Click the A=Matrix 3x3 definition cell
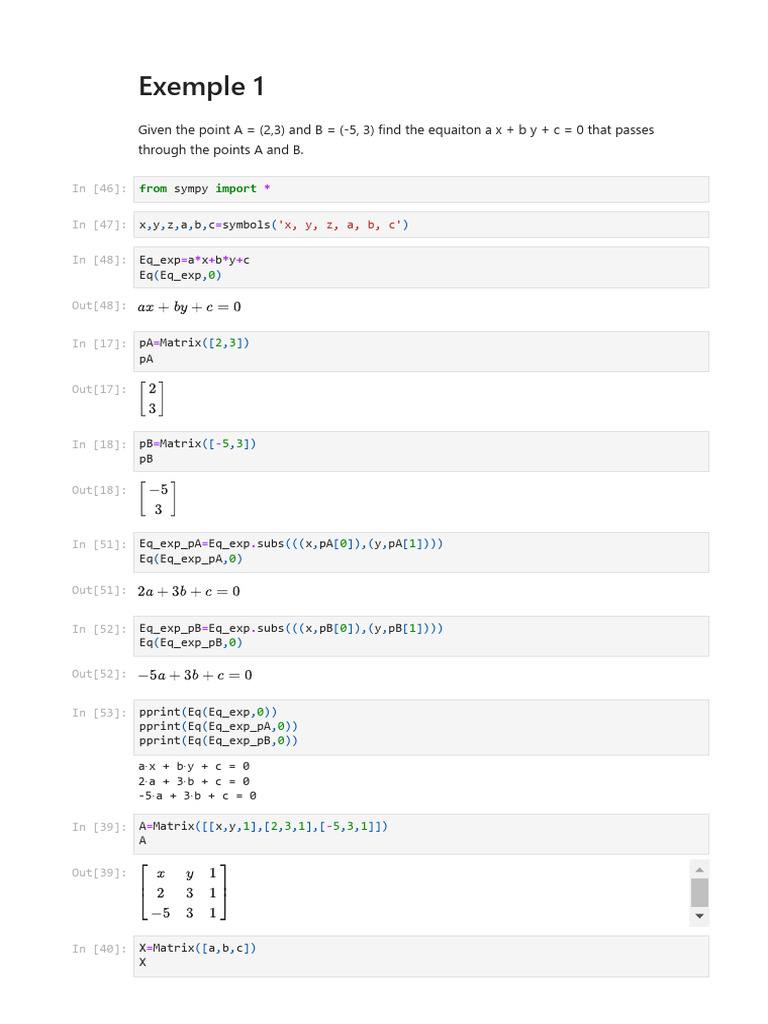Viewport: 768px width, 1024px height. coord(421,833)
